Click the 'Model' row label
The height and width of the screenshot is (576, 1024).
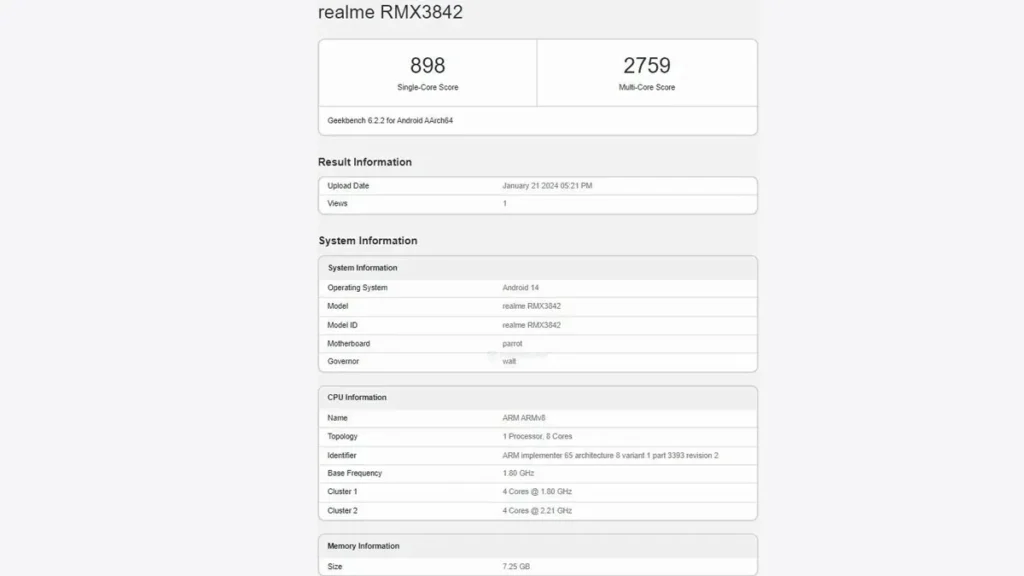point(338,306)
